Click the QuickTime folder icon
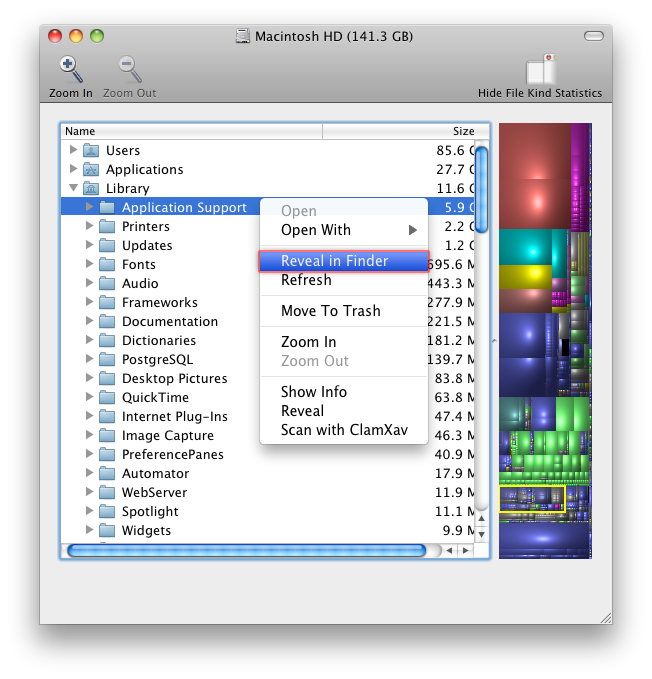 click(107, 398)
